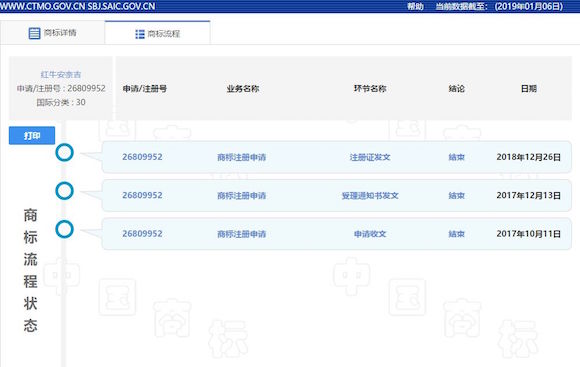This screenshot has height=367, width=580.
Task: Click 结束 in the 注册证发文 row
Action: click(x=456, y=157)
